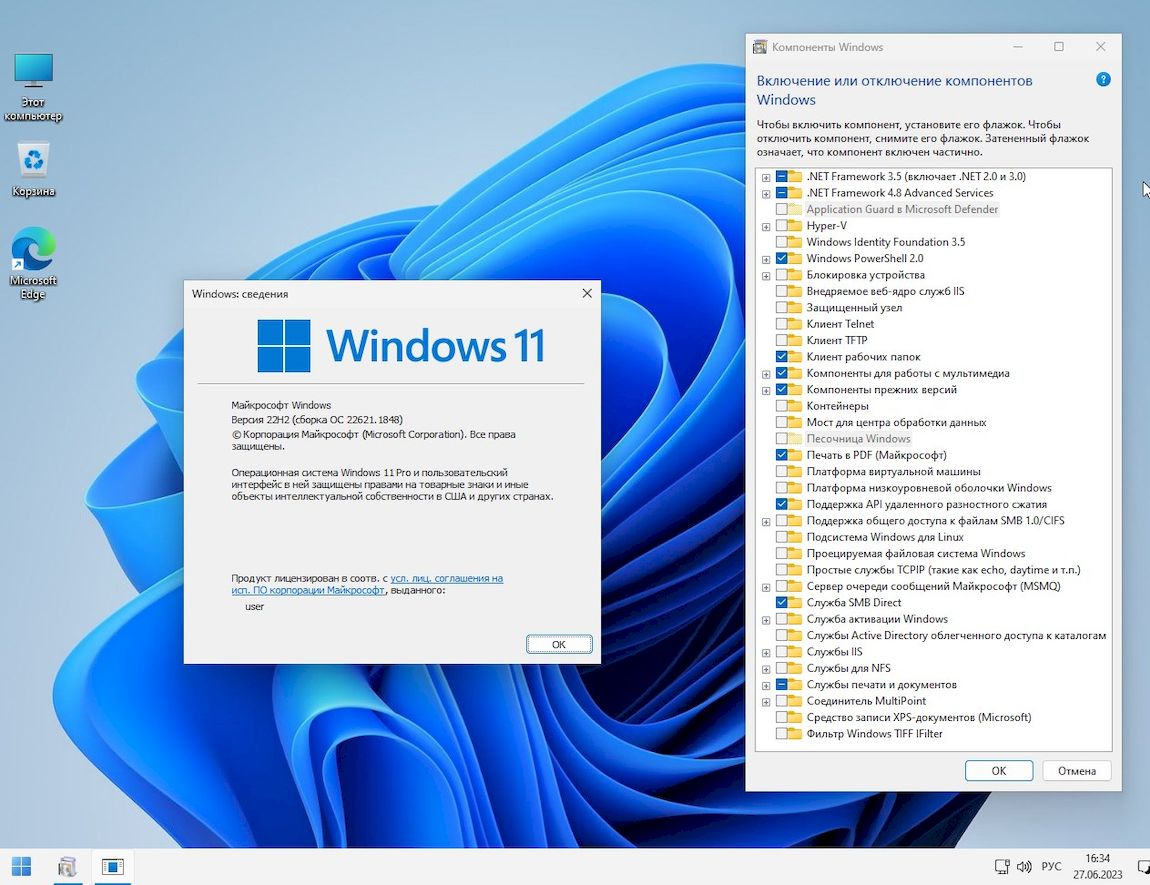The image size is (1150, 885).
Task: Click the Windows 11 logo in the about dialog
Action: (401, 345)
